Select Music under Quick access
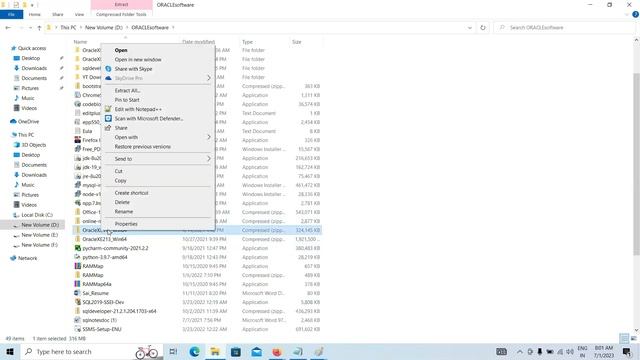 pyautogui.click(x=28, y=98)
